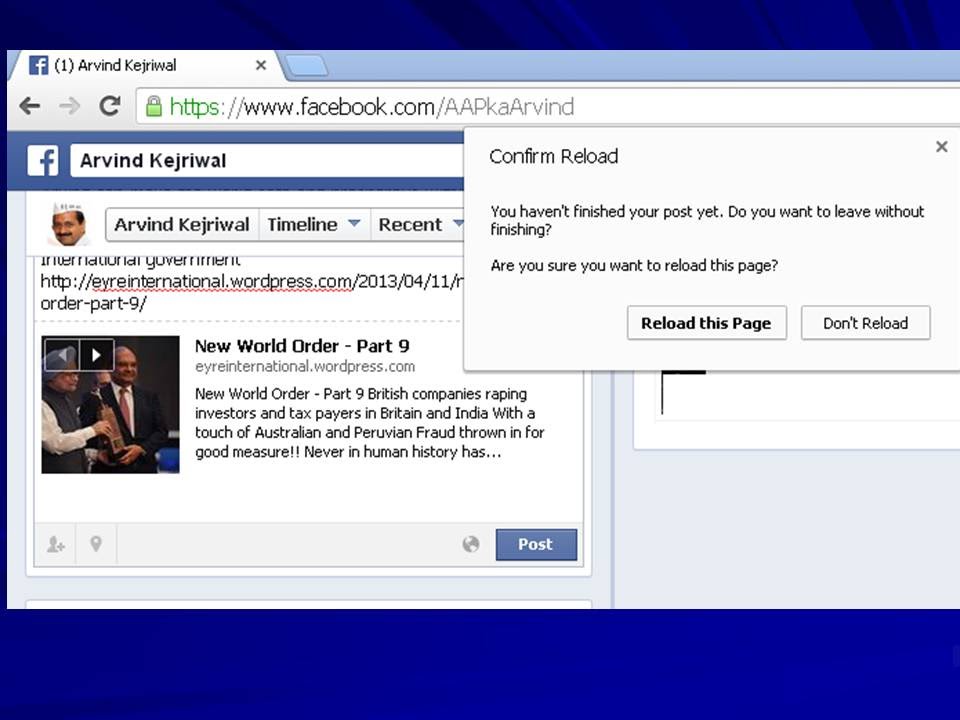Image resolution: width=960 pixels, height=720 pixels.
Task: Click the post text area with the wordpress URL
Action: [x=248, y=286]
